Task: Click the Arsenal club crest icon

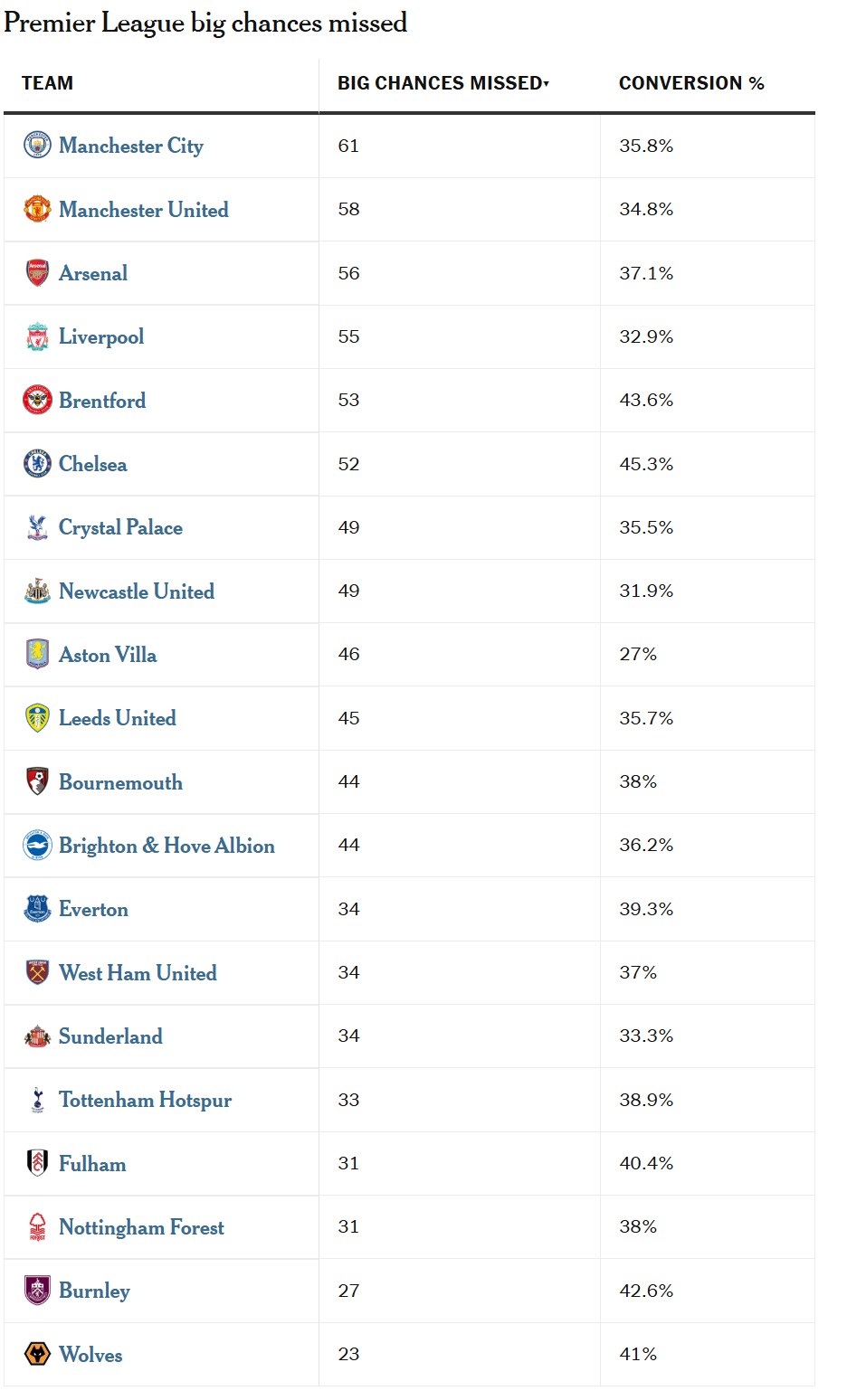Action: click(37, 273)
